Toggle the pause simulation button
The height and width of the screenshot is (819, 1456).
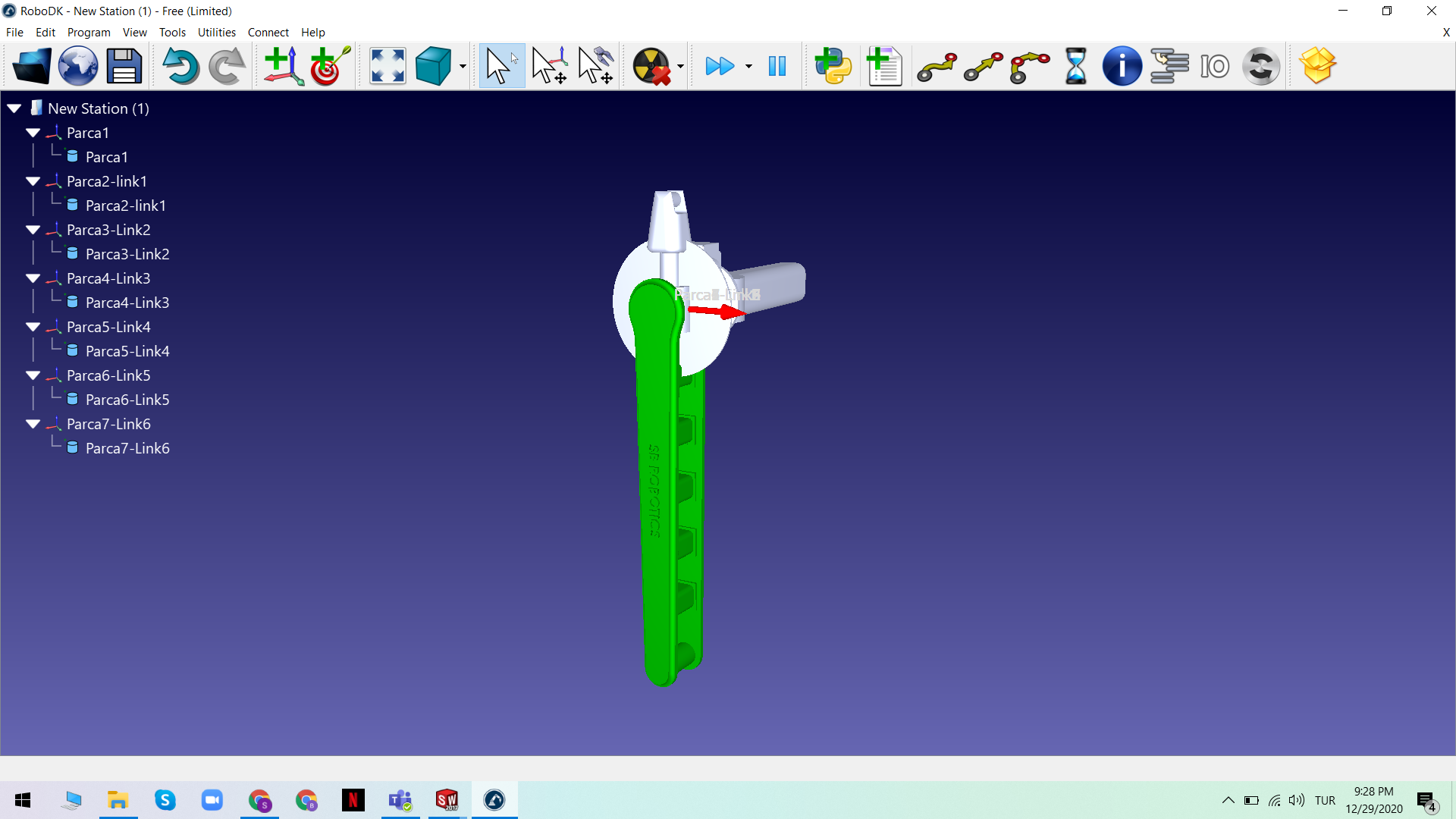tap(777, 66)
